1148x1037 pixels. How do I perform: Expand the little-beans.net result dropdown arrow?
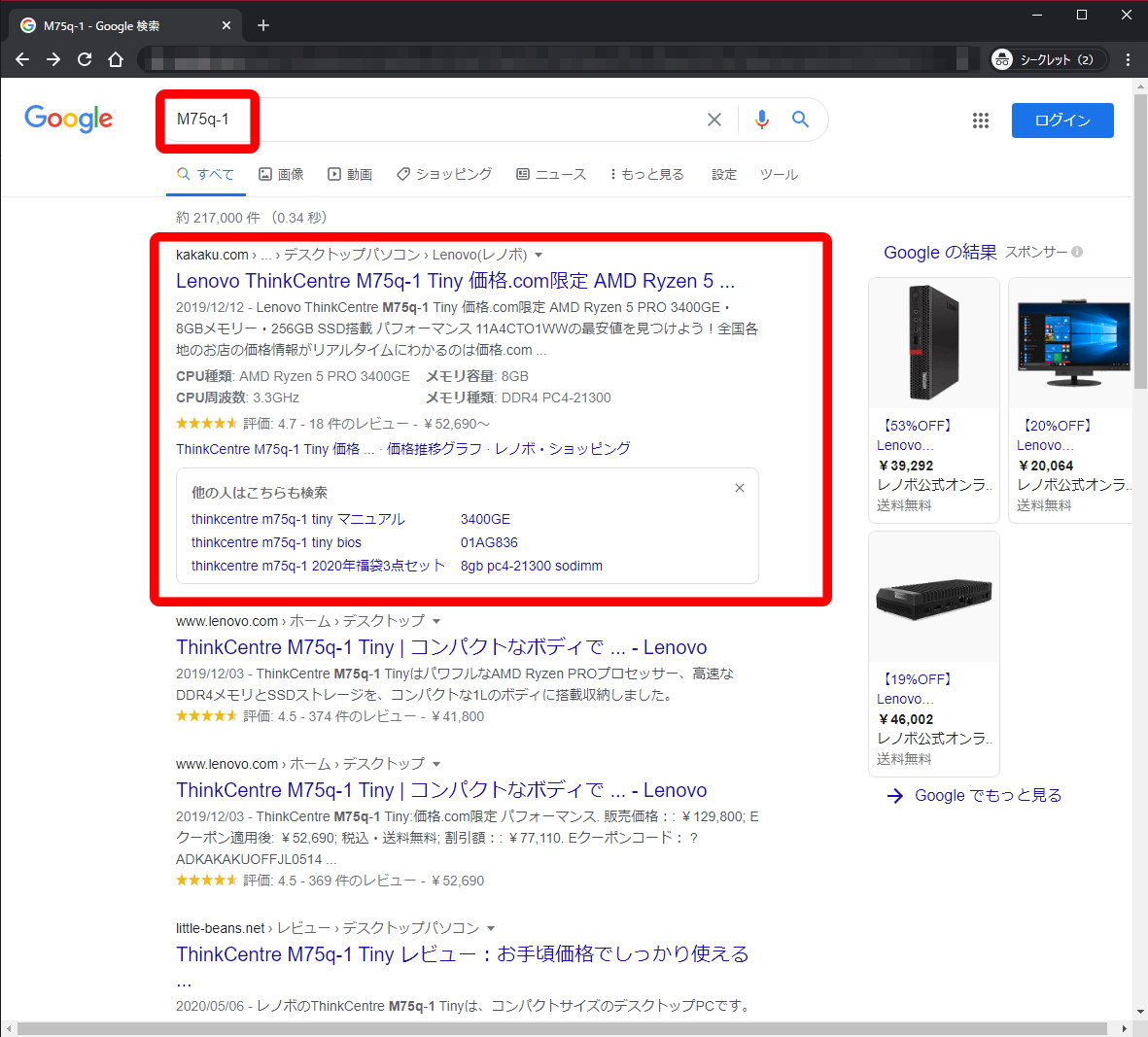pos(491,929)
